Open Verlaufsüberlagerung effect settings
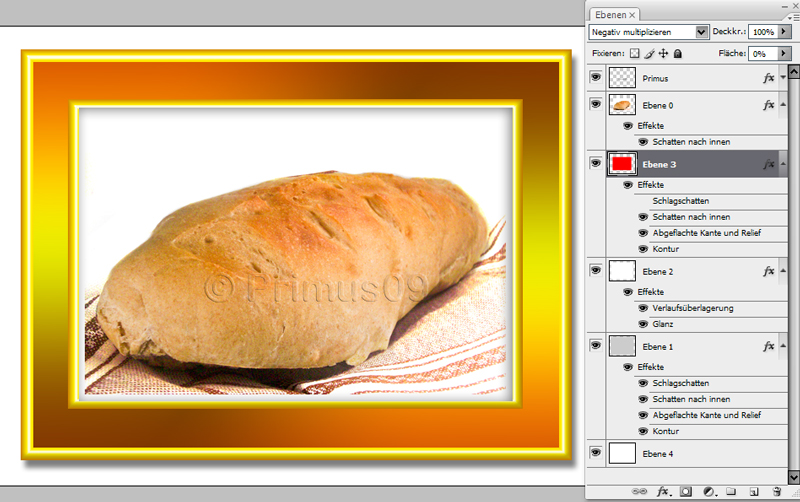Image resolution: width=800 pixels, height=502 pixels. coord(693,308)
